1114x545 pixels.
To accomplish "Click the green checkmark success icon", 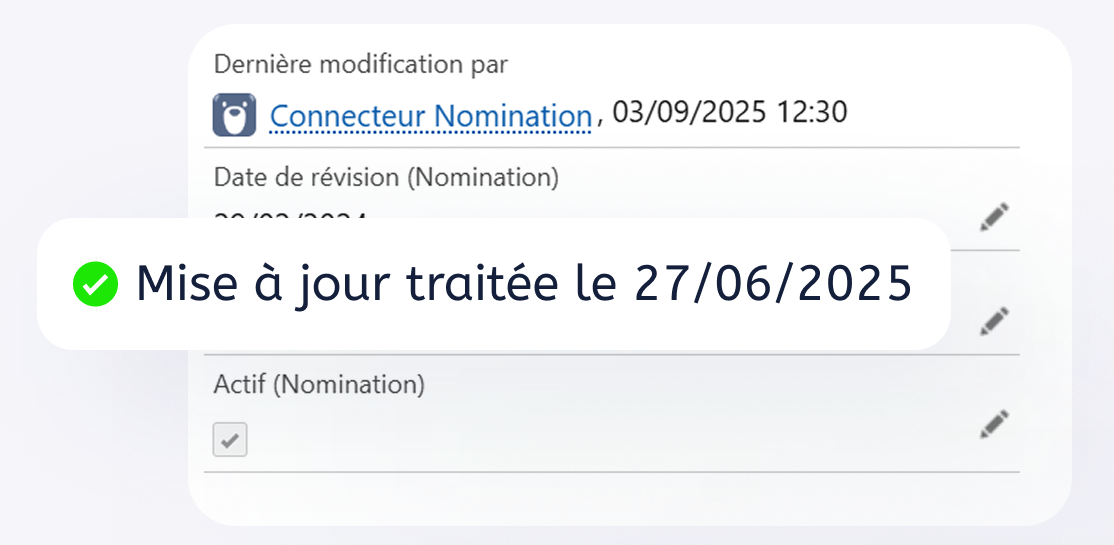I will pos(95,285).
